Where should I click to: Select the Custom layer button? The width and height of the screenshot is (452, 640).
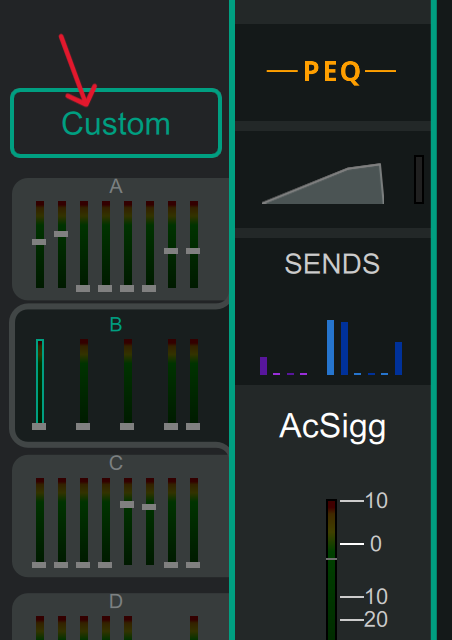[116, 123]
